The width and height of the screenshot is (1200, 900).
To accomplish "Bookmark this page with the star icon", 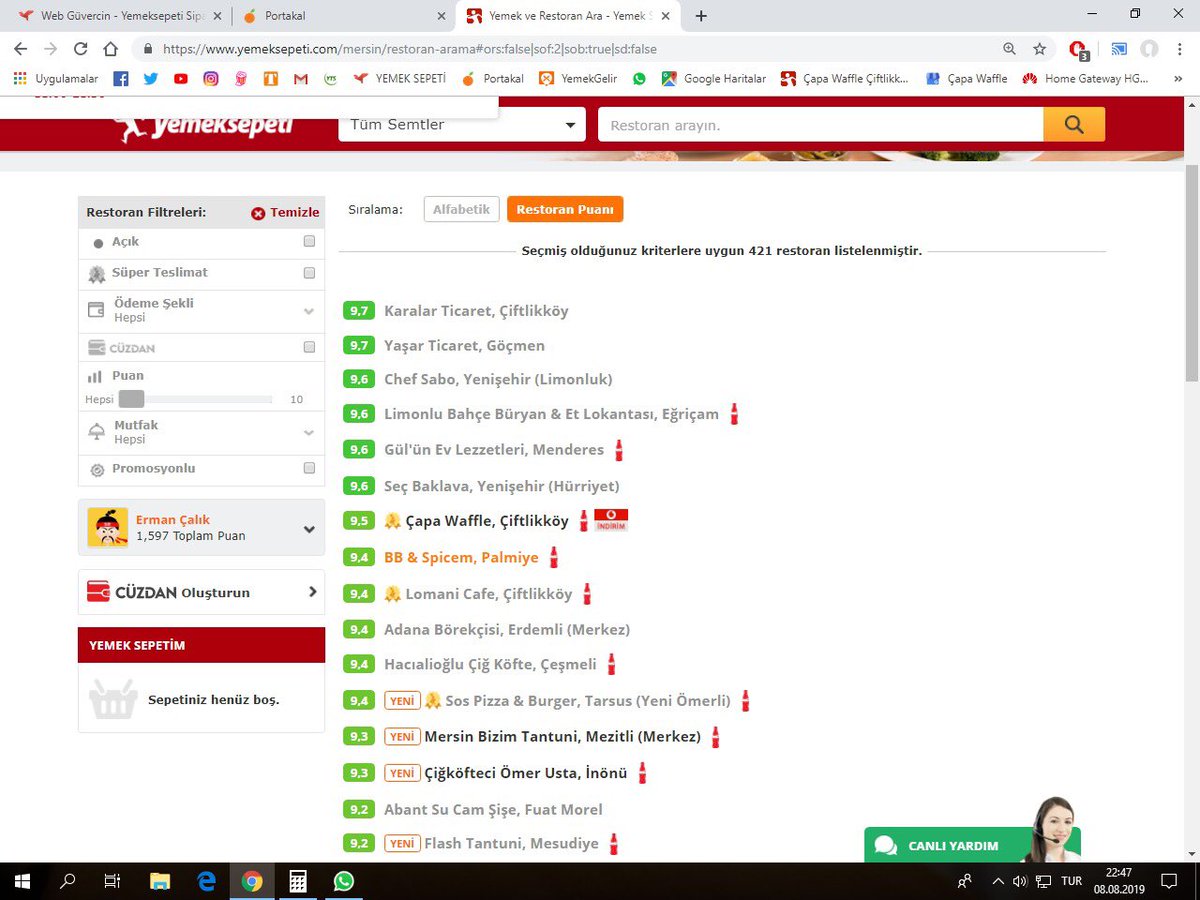I will [x=1040, y=48].
